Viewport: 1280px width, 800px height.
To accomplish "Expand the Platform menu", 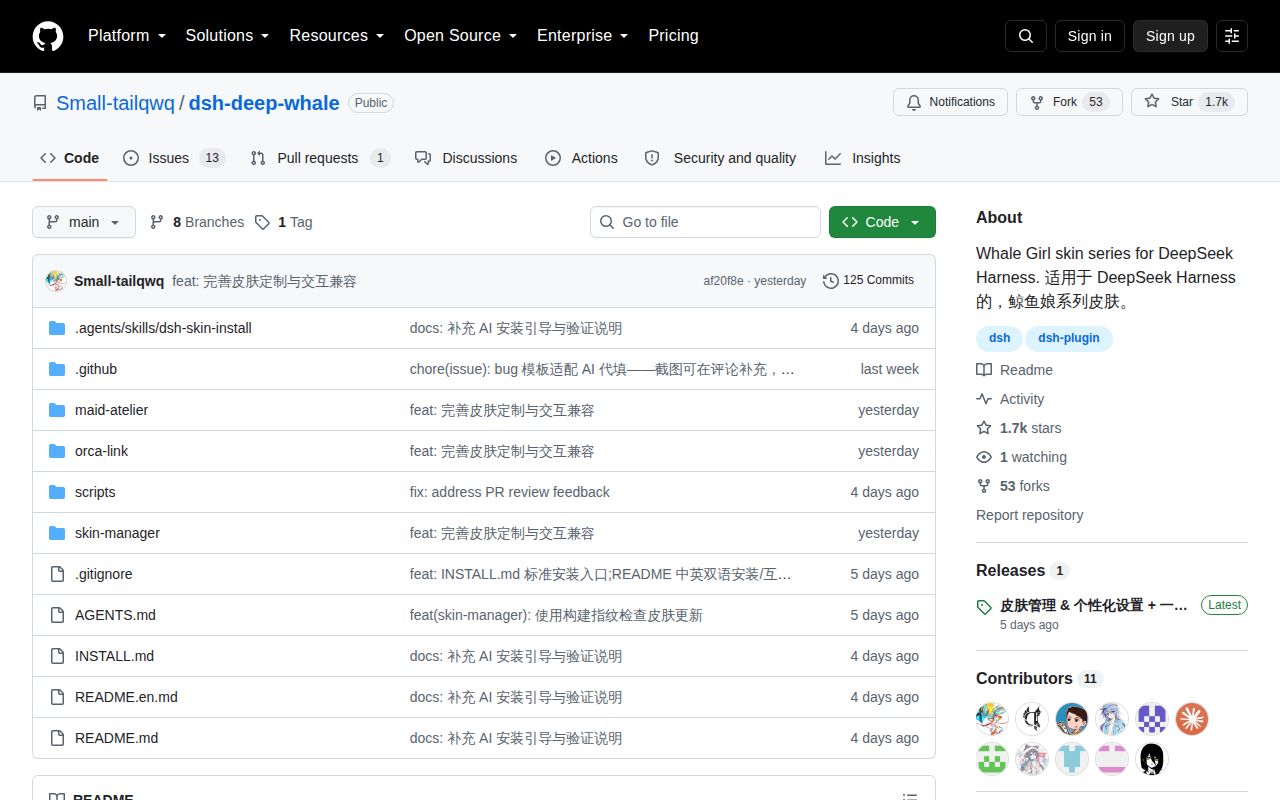I will click(x=126, y=36).
